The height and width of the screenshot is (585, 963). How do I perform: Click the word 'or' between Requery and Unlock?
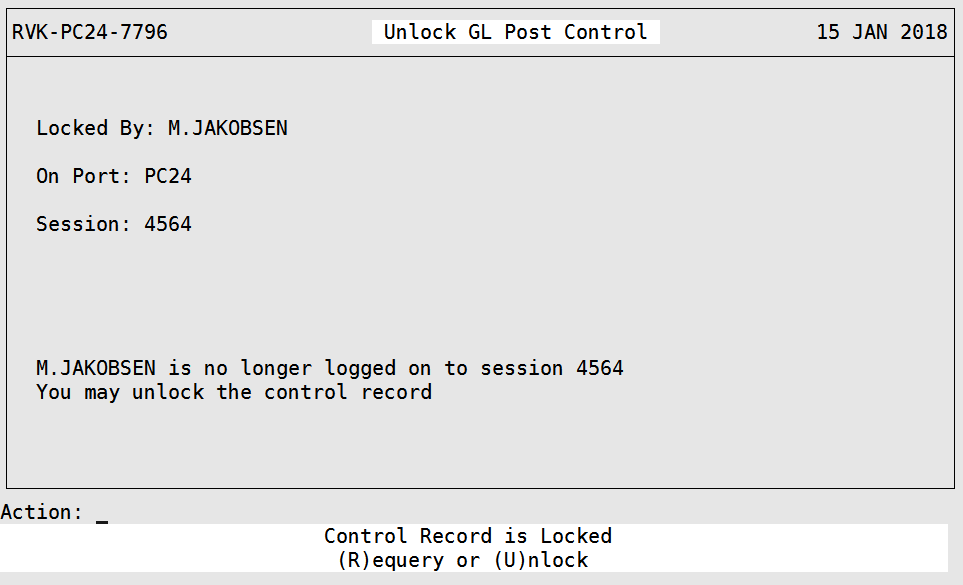(468, 560)
